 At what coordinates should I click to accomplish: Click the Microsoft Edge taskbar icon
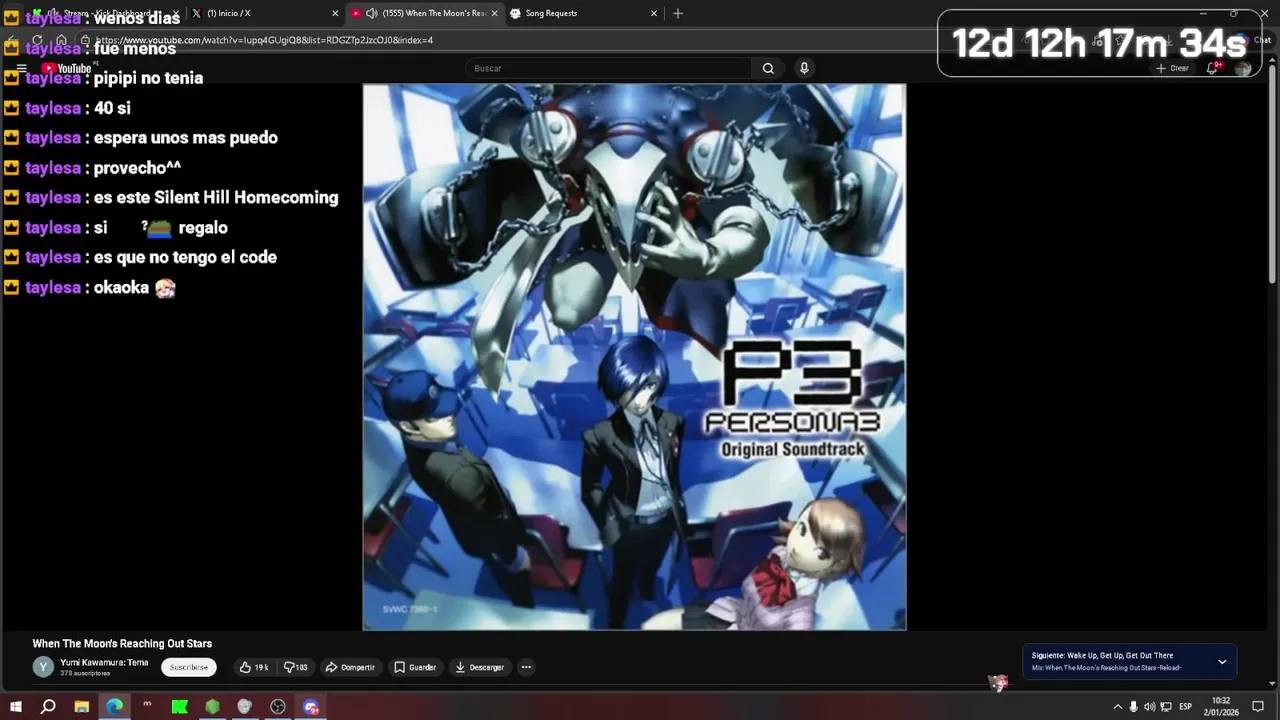[x=114, y=707]
